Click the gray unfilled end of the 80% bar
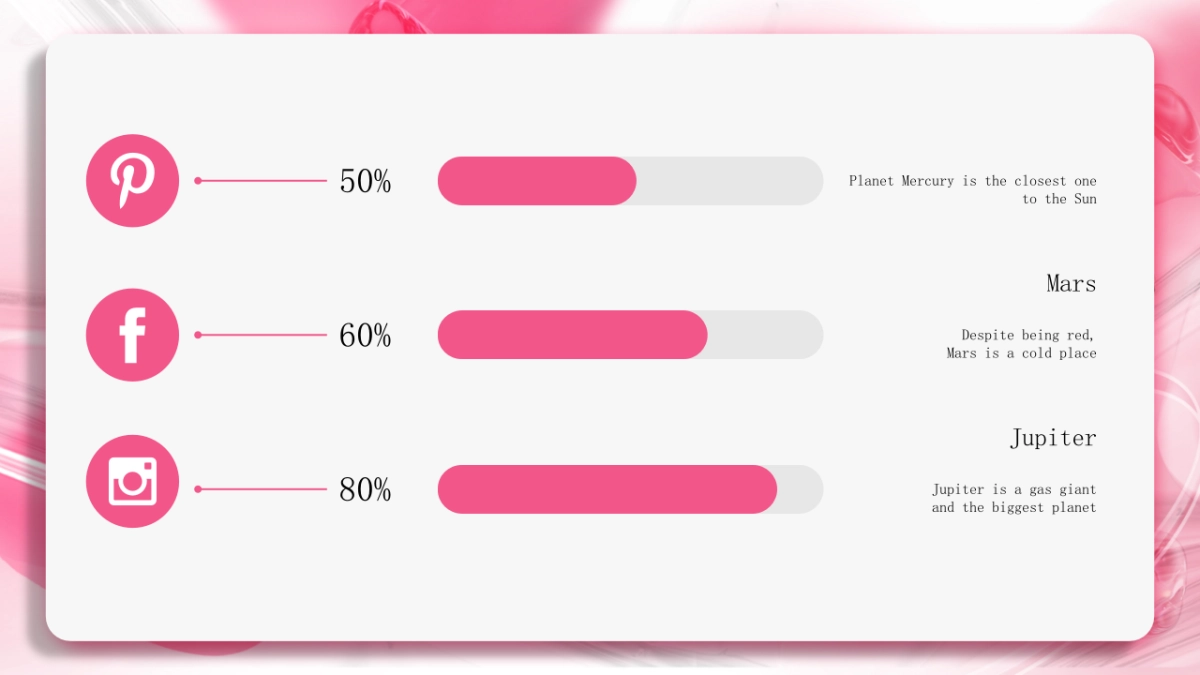The width and height of the screenshot is (1200, 675). click(802, 489)
